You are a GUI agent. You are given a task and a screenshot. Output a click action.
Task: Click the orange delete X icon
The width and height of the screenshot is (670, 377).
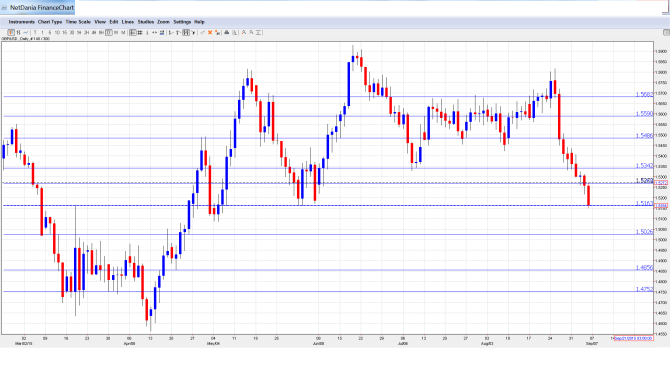pyautogui.click(x=210, y=32)
